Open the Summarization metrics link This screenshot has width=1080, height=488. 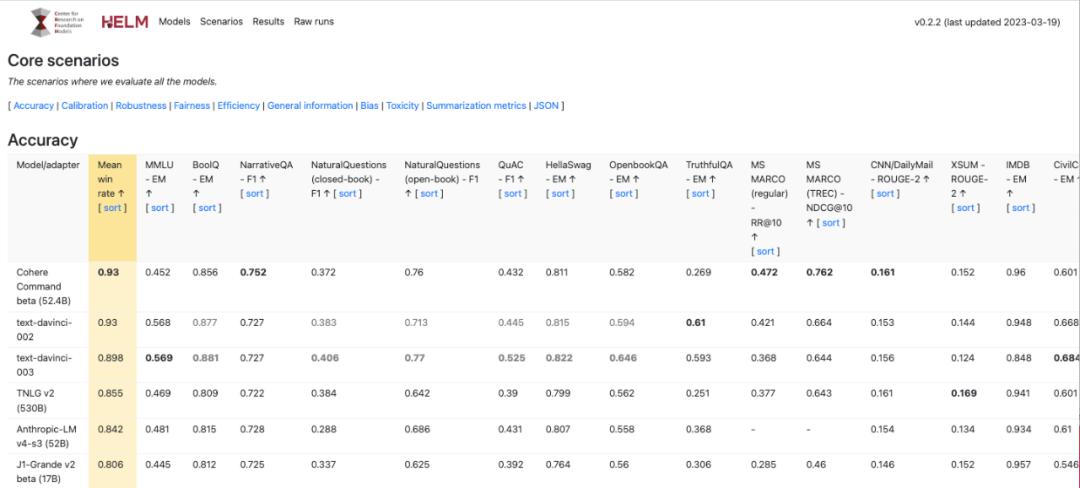(476, 105)
